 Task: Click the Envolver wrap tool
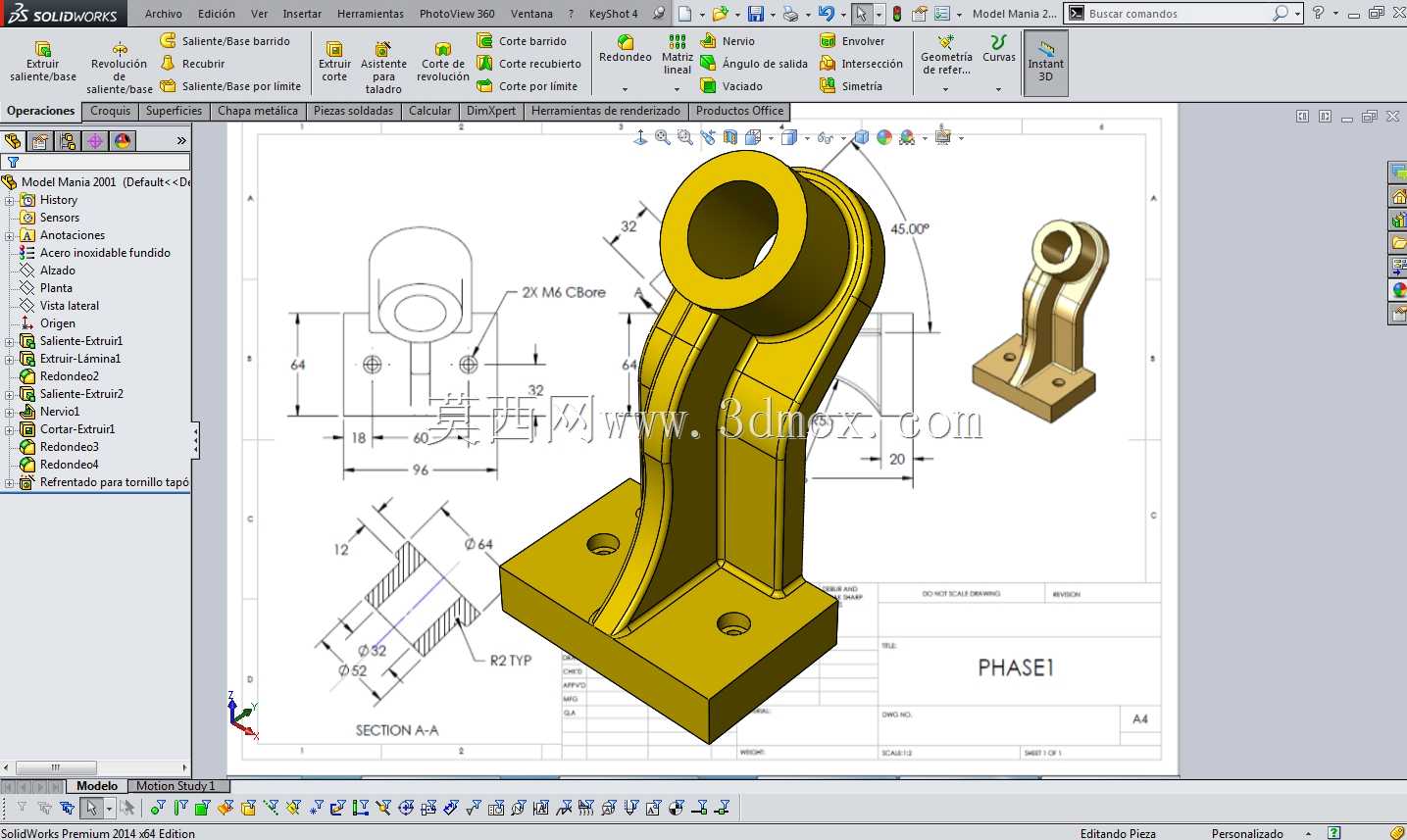click(852, 41)
